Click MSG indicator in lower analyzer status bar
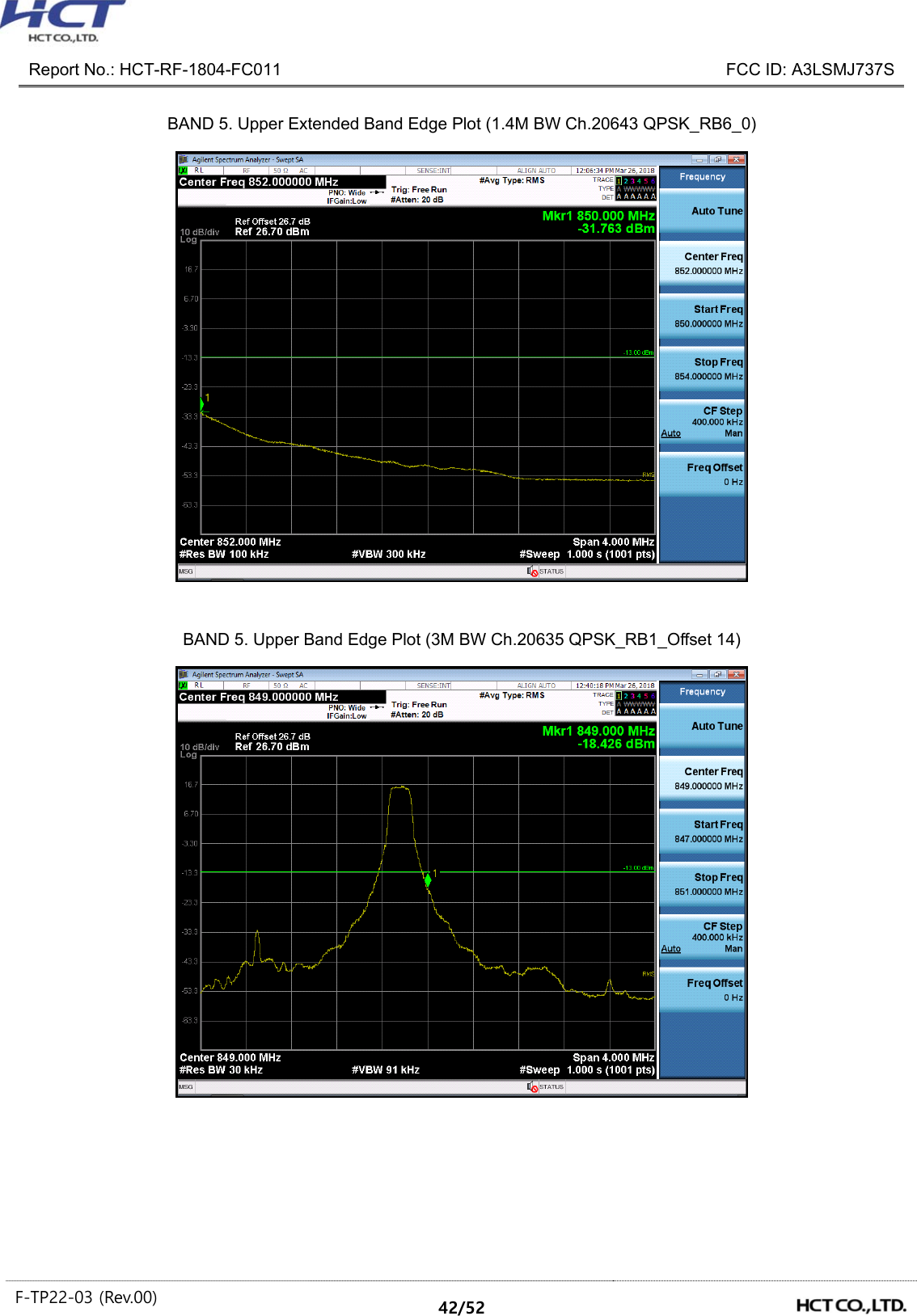This screenshot has width=917, height=1316. [186, 1087]
